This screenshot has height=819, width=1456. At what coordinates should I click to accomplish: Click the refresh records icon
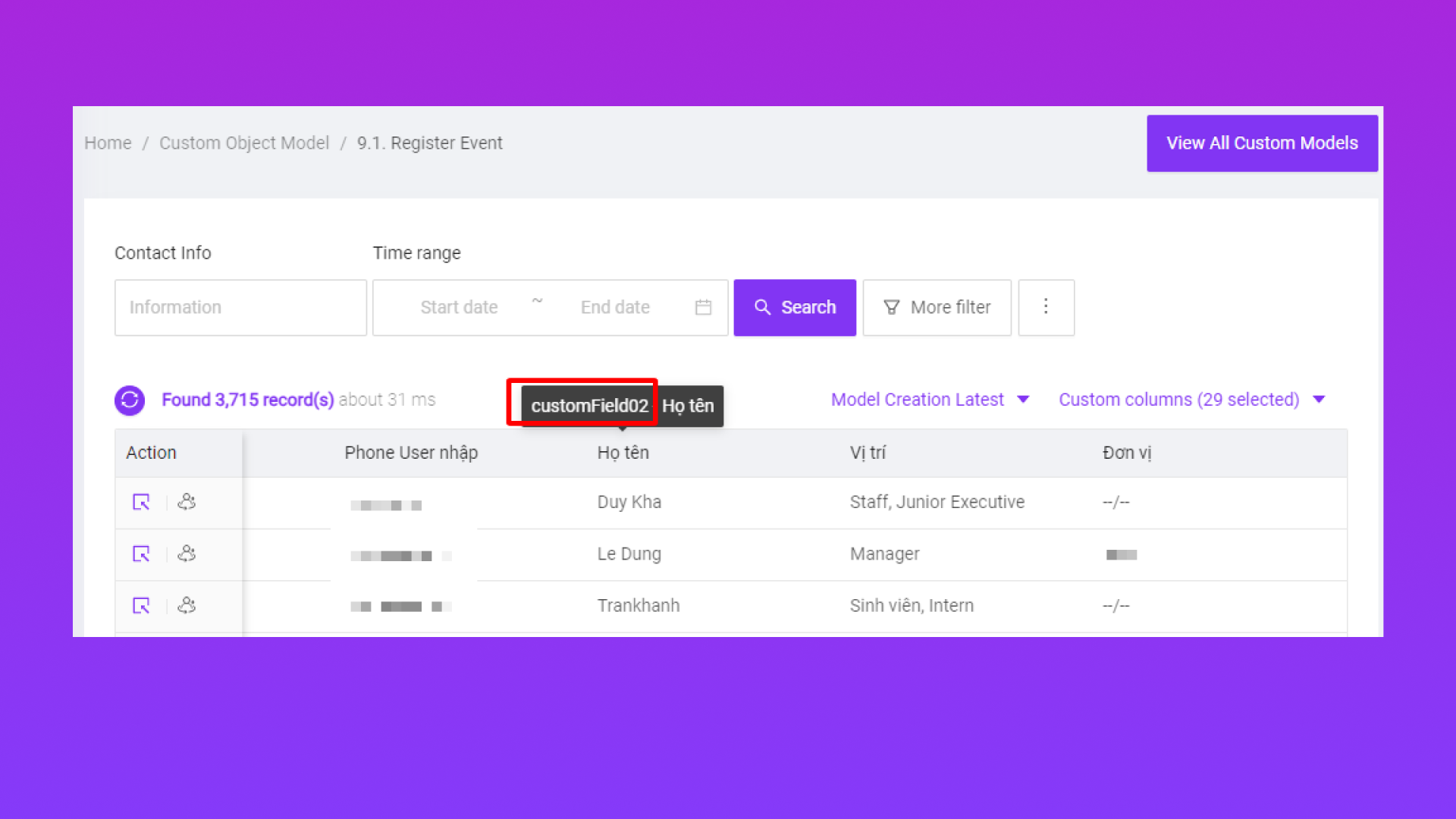pyautogui.click(x=130, y=400)
